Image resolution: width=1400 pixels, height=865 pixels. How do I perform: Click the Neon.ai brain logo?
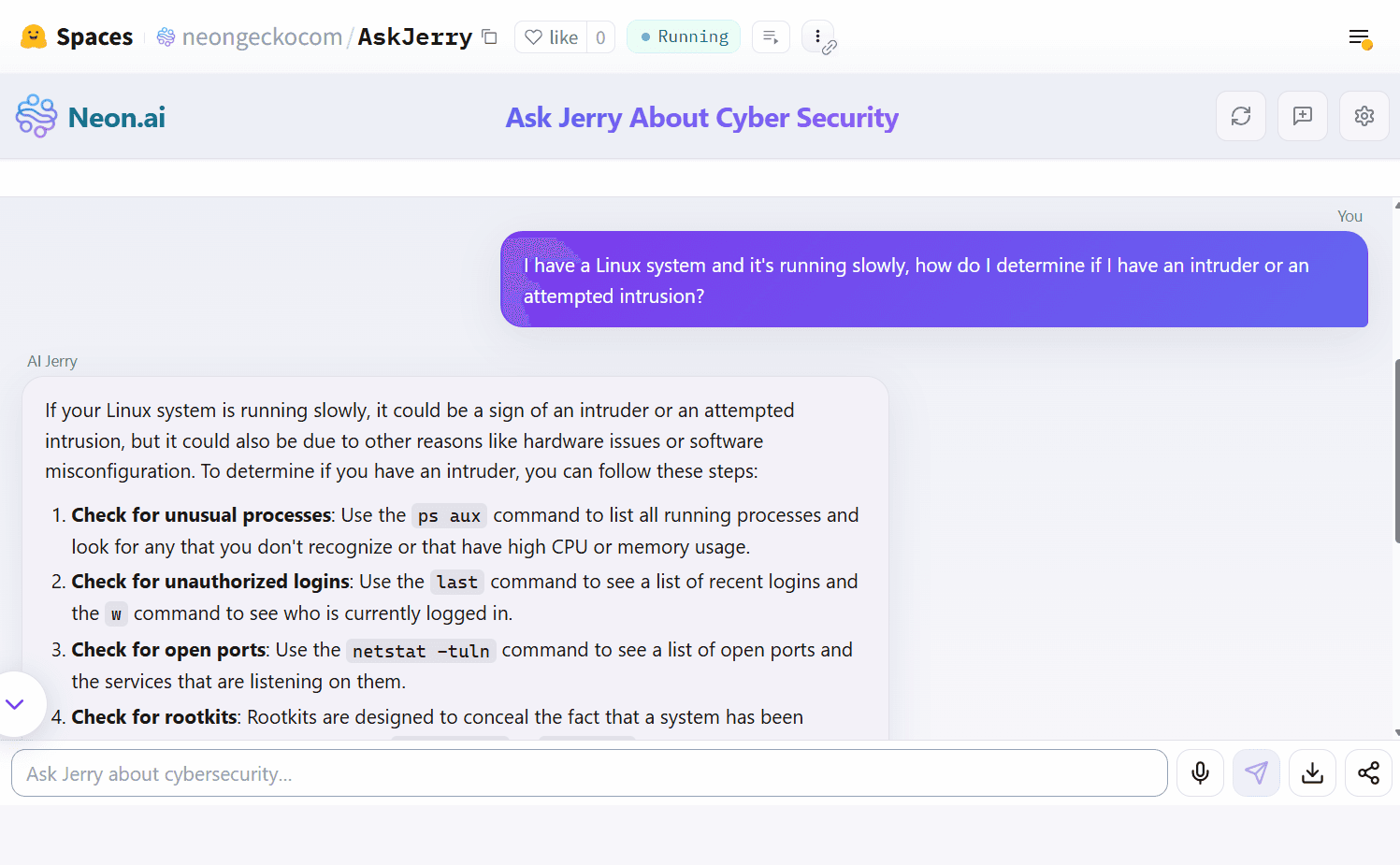[x=36, y=116]
